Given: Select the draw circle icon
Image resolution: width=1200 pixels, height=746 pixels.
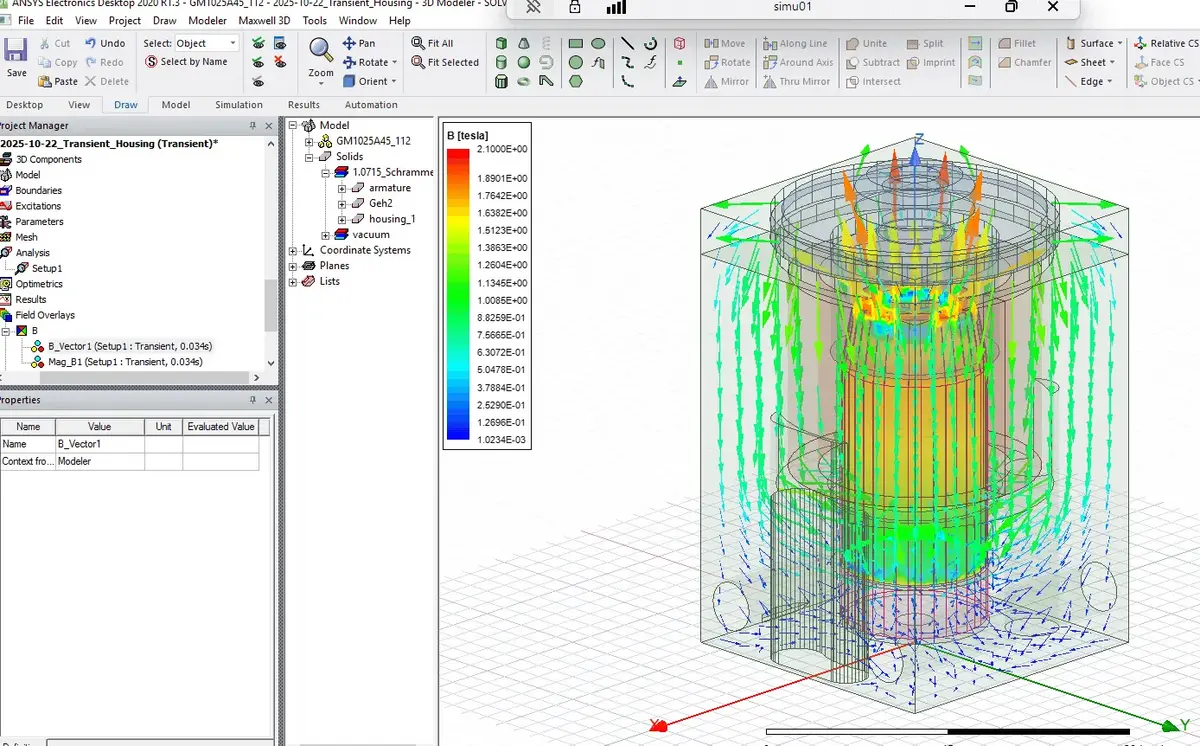Looking at the screenshot, I should click(x=576, y=62).
